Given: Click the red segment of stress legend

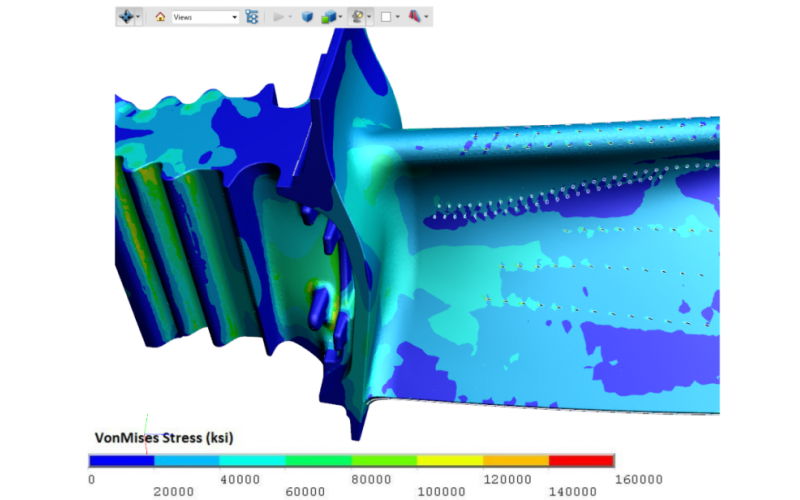Looking at the screenshot, I should click(x=581, y=460).
